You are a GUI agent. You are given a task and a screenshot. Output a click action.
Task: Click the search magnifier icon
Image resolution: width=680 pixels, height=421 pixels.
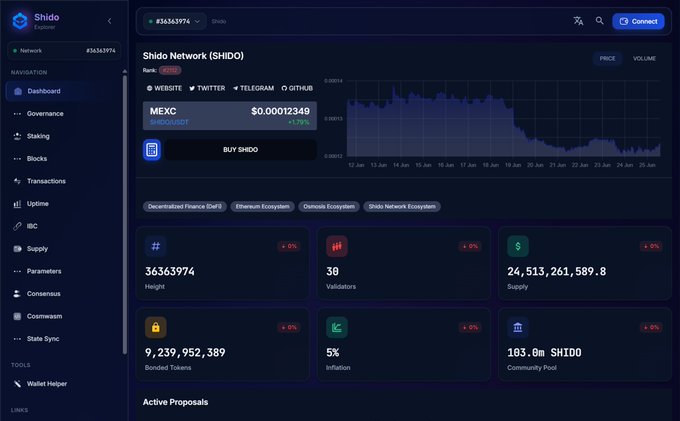599,21
